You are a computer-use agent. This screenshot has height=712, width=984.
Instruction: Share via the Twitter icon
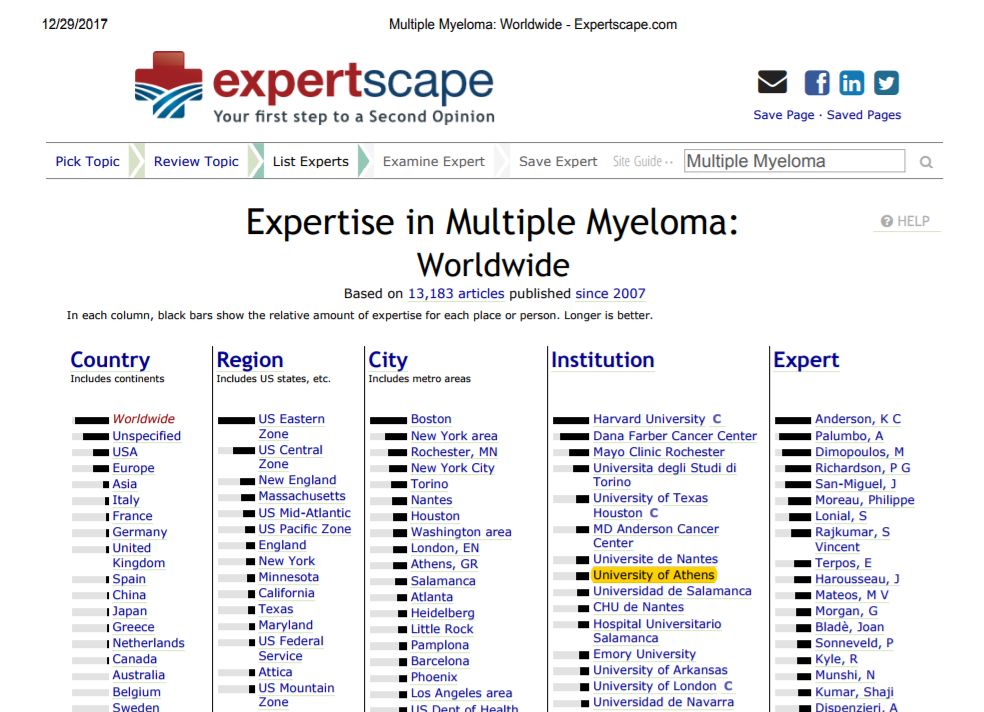886,82
